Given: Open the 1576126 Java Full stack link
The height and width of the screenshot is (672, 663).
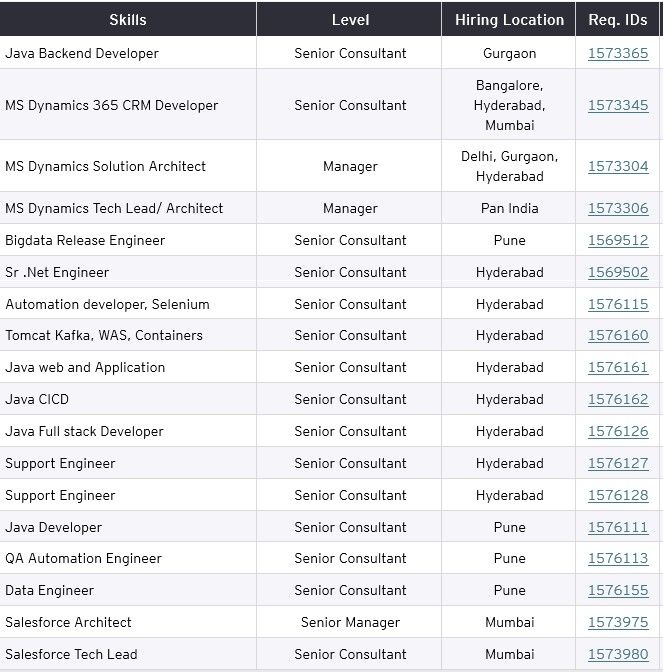Looking at the screenshot, I should tap(618, 432).
